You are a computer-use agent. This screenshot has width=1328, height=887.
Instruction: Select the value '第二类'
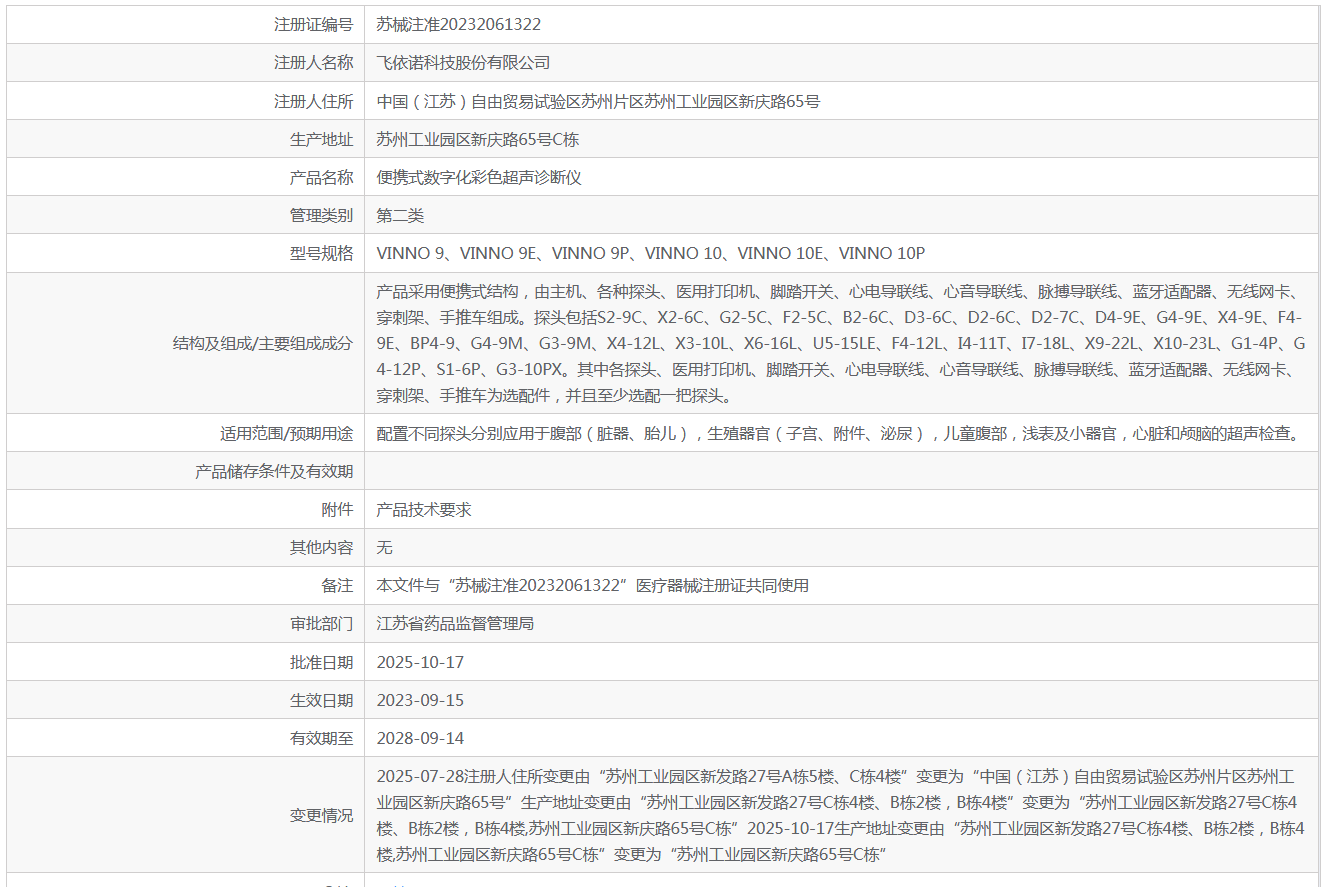400,216
